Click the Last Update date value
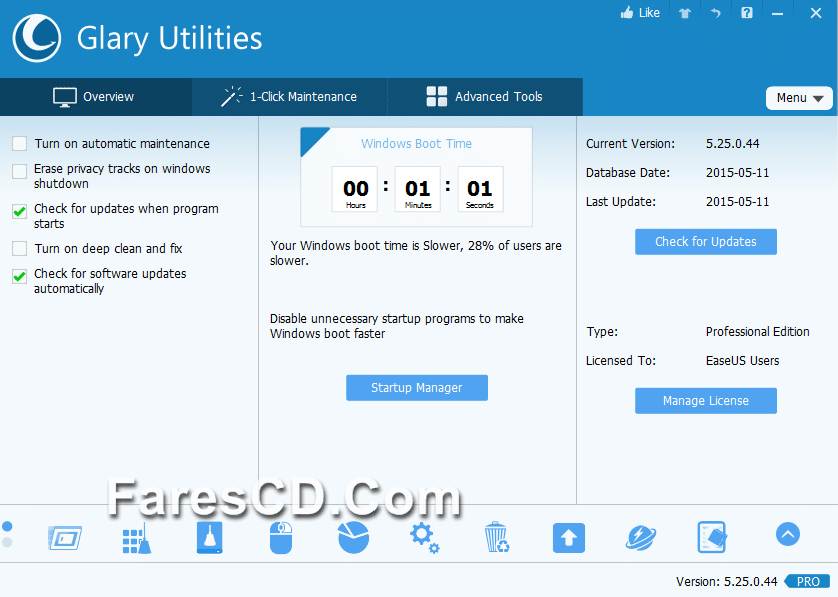 click(738, 201)
